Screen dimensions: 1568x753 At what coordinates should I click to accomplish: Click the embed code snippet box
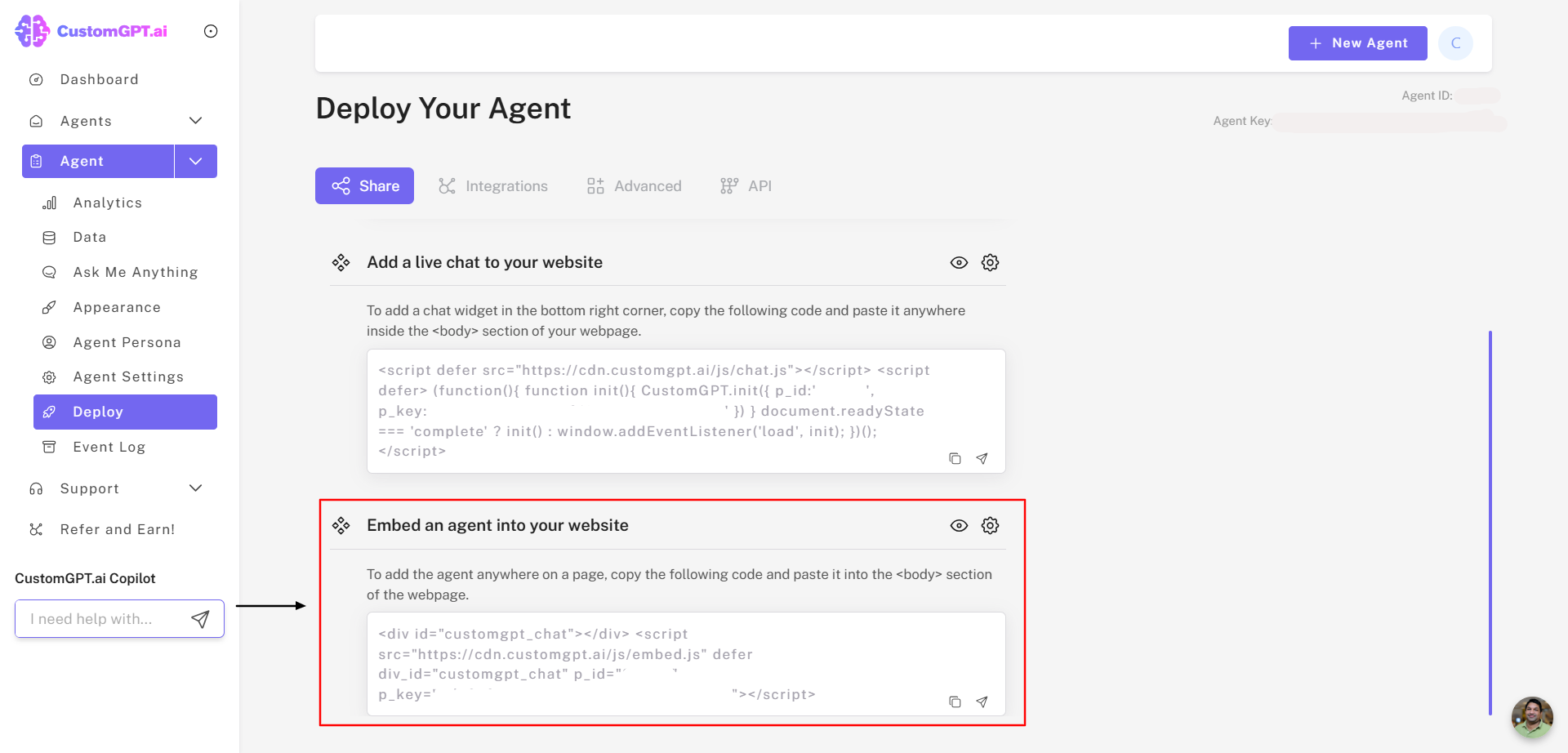pyautogui.click(x=686, y=664)
